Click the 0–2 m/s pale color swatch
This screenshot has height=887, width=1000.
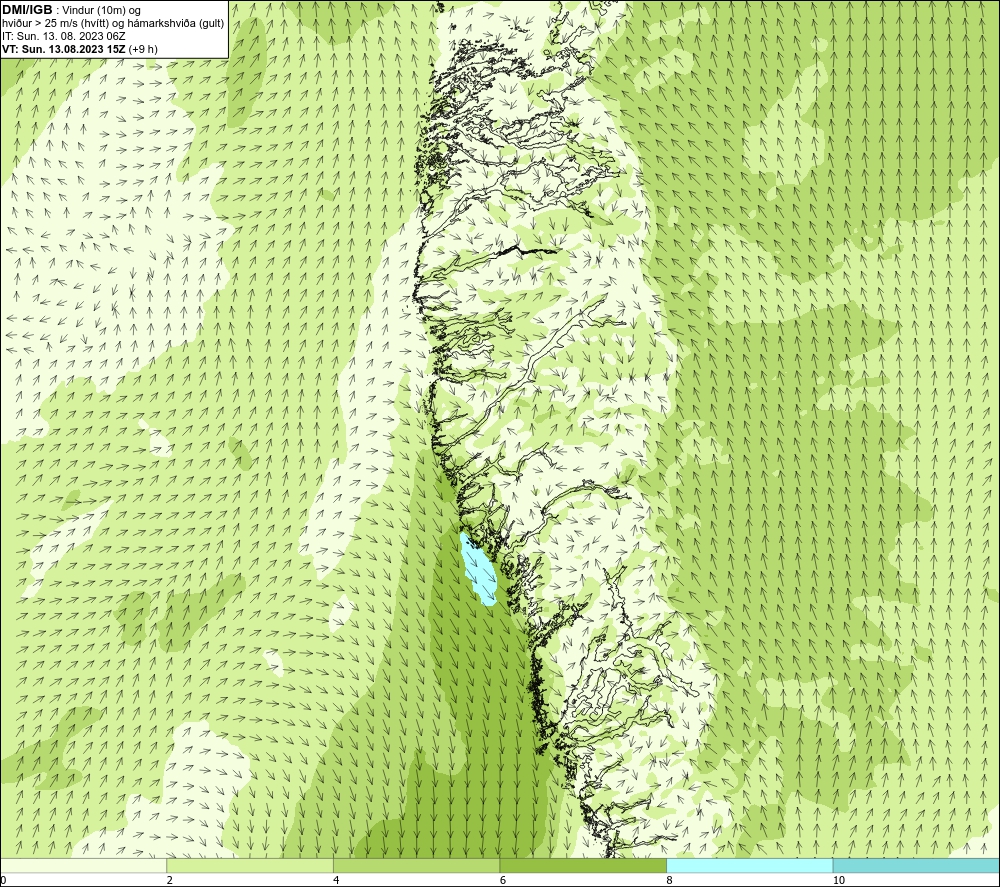coord(84,865)
